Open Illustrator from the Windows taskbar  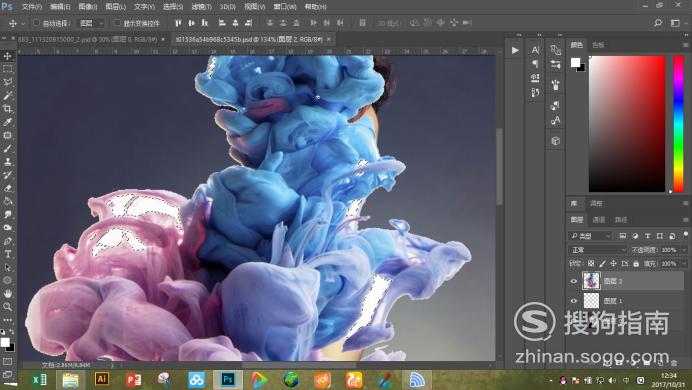(x=102, y=379)
